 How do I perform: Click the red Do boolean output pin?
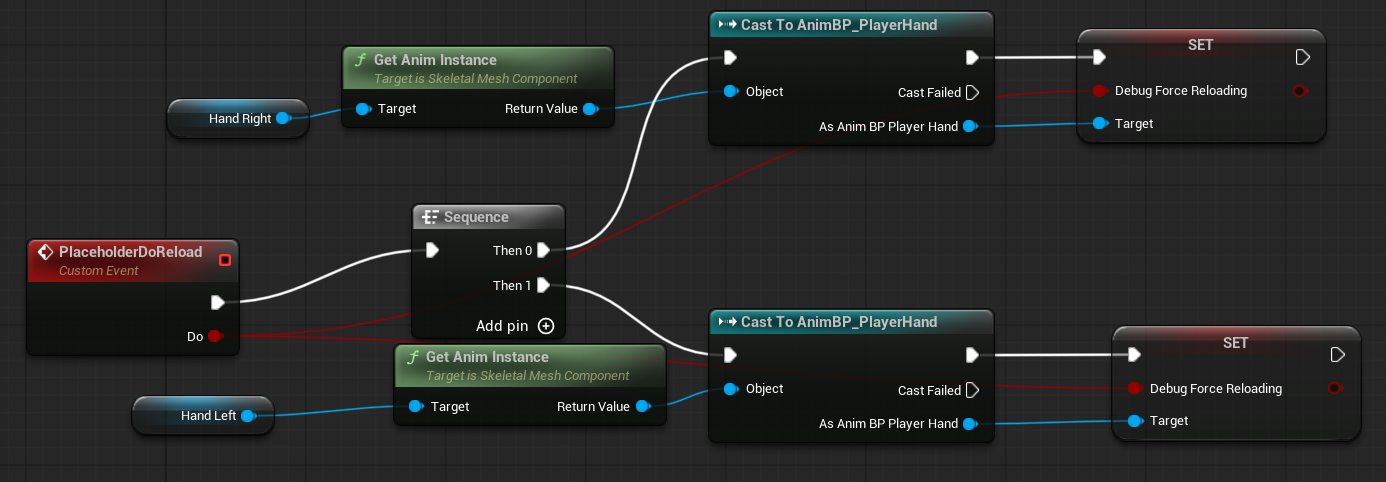click(x=215, y=337)
